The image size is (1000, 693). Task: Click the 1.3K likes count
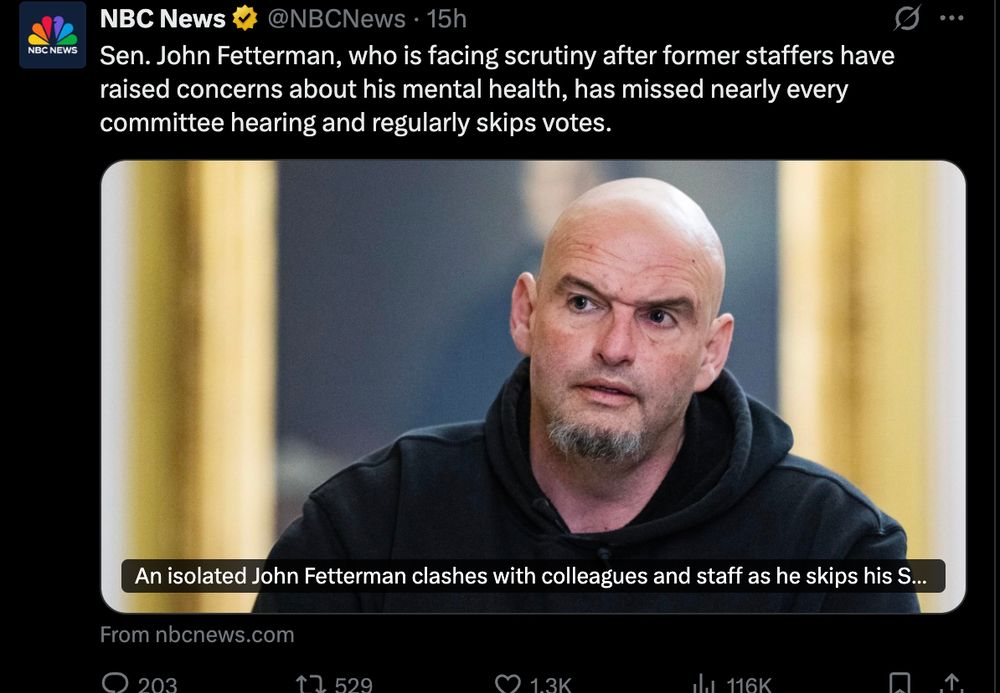point(550,685)
